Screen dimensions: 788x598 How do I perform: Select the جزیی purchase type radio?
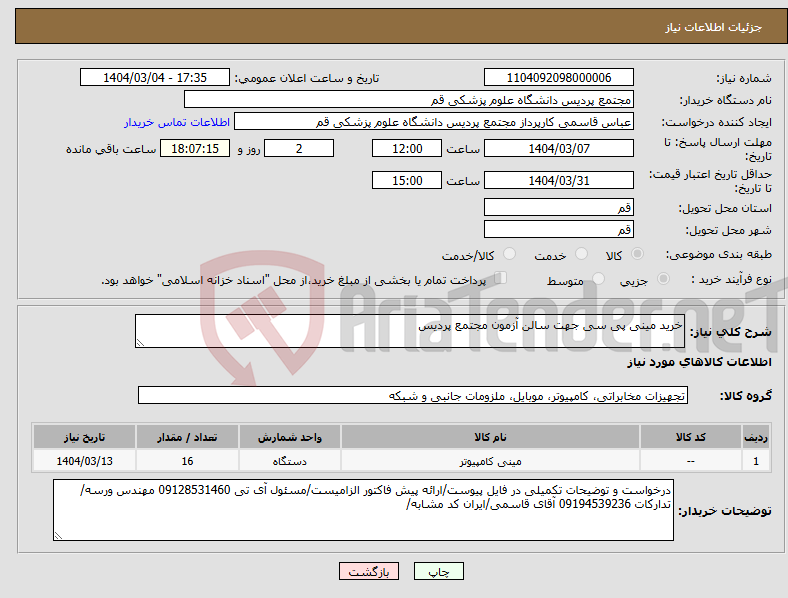point(663,279)
